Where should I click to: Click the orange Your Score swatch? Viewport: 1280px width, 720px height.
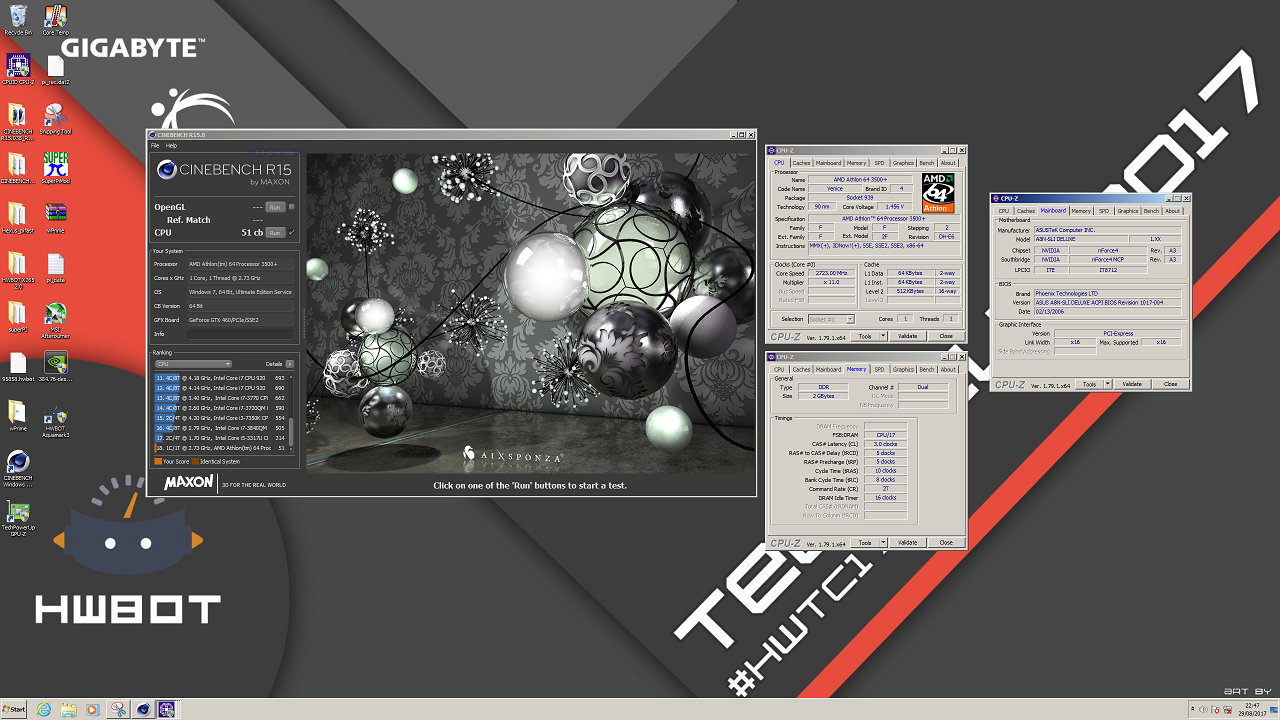pyautogui.click(x=158, y=462)
